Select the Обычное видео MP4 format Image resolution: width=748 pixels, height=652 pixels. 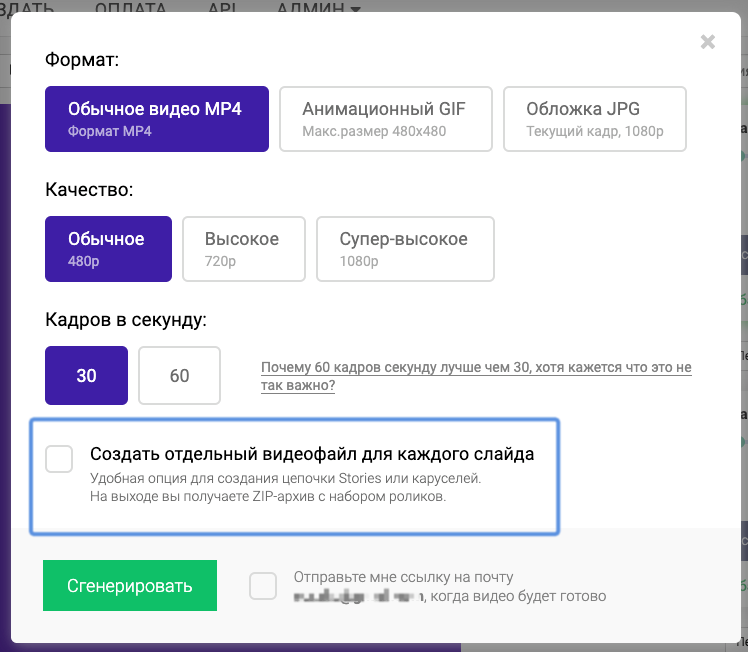click(157, 119)
